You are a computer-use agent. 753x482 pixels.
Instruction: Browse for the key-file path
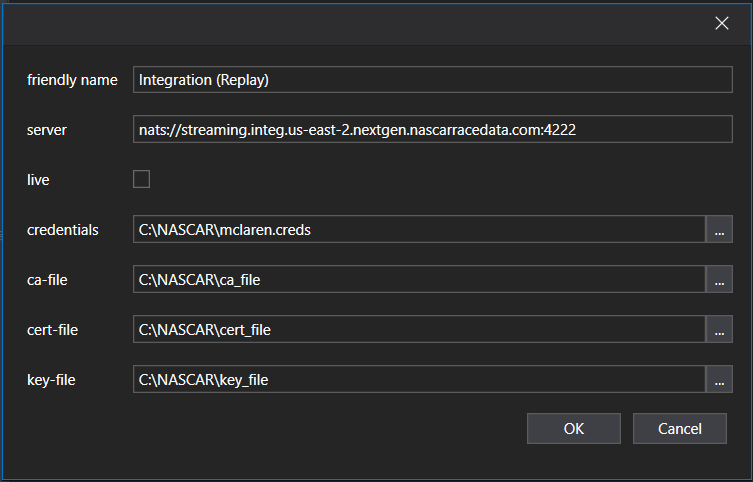(x=720, y=380)
